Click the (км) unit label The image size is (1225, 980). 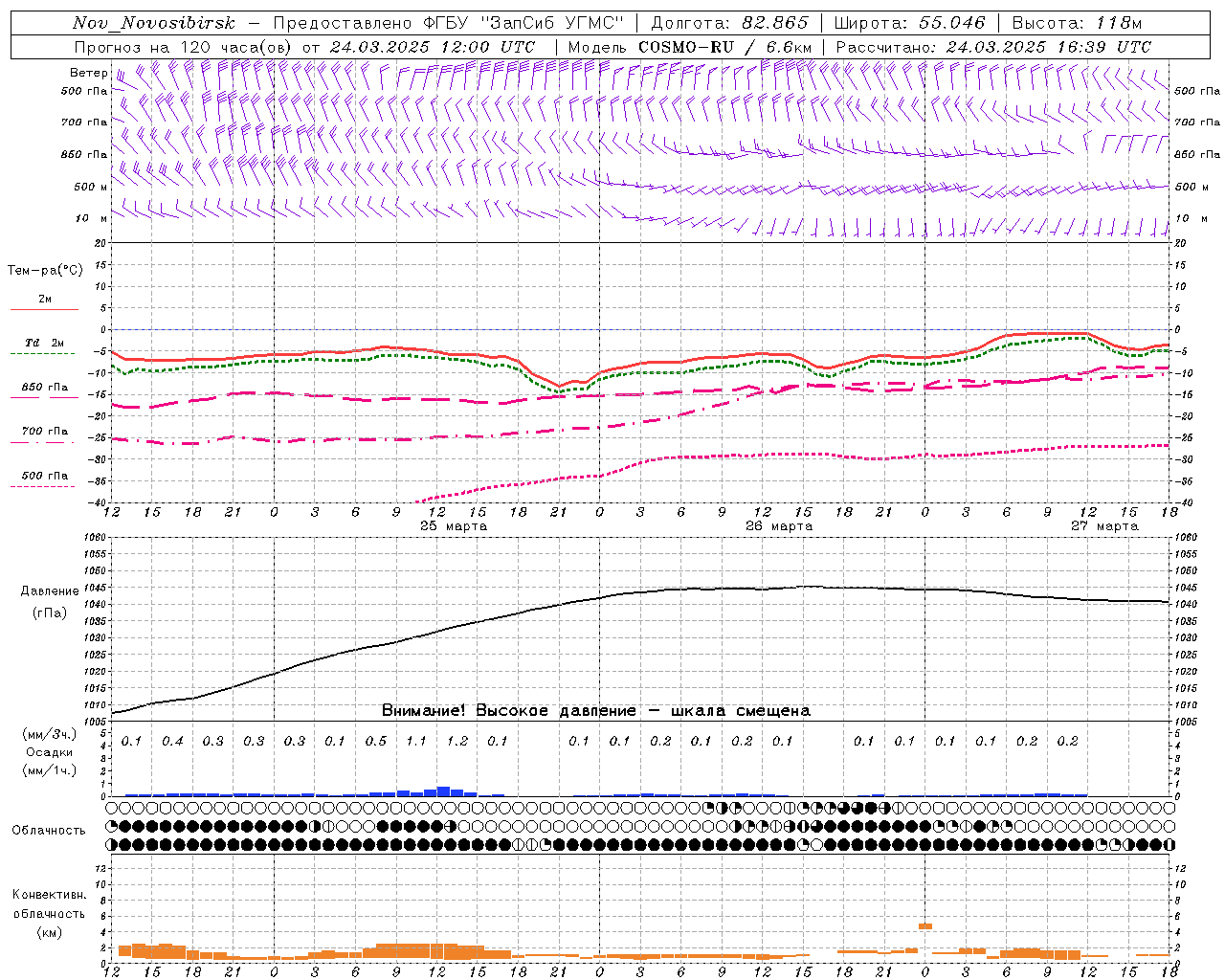(50, 931)
